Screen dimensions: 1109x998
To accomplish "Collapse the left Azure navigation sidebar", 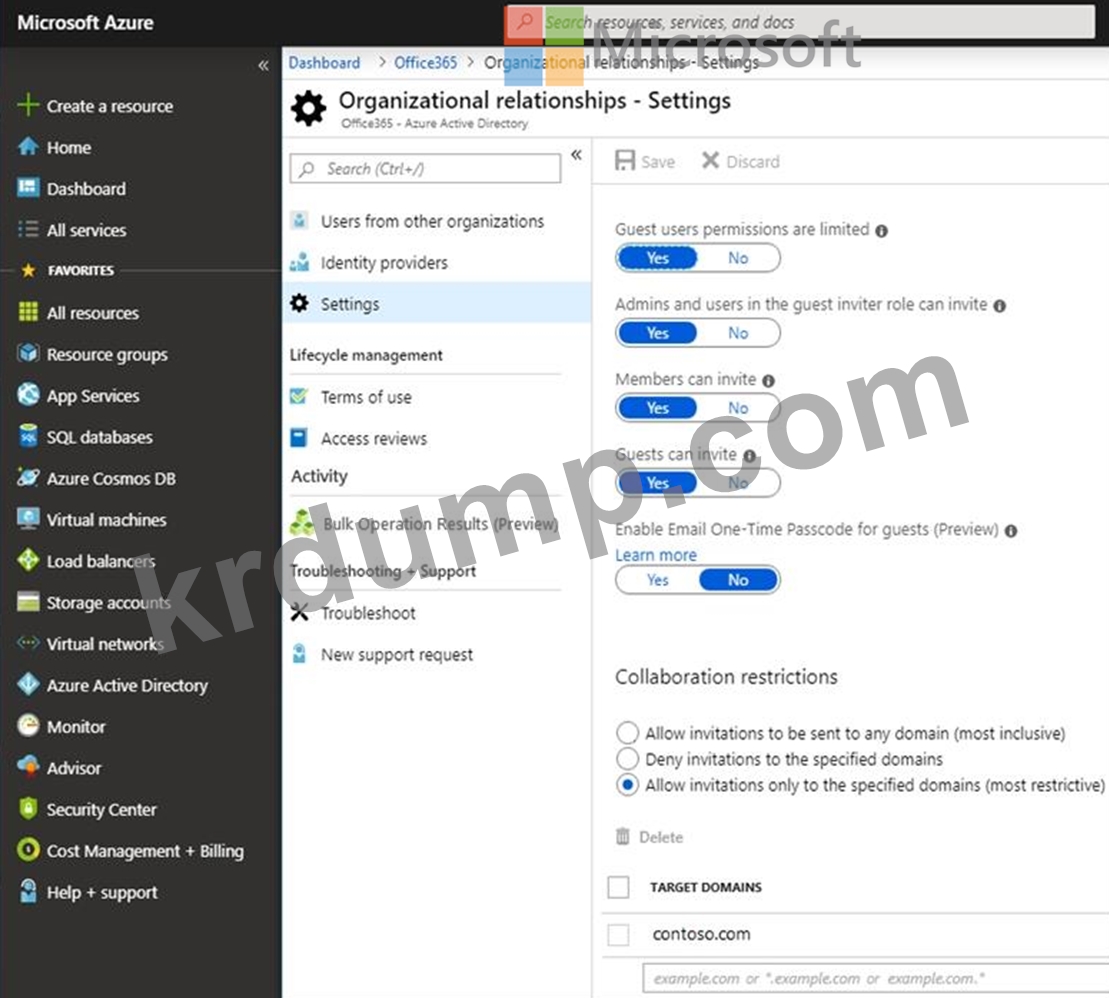I will (263, 66).
